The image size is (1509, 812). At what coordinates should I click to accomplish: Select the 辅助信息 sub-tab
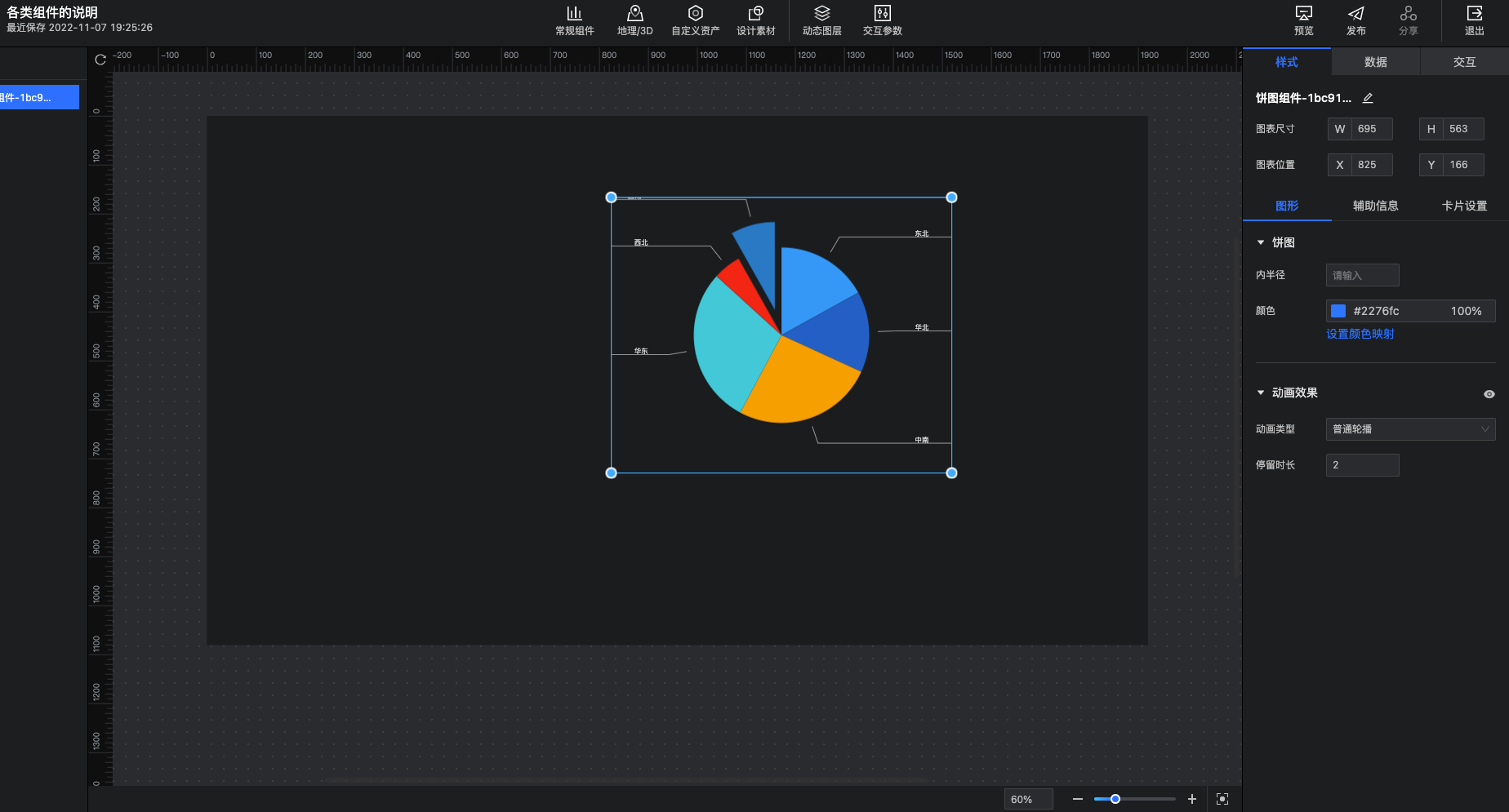click(1375, 206)
